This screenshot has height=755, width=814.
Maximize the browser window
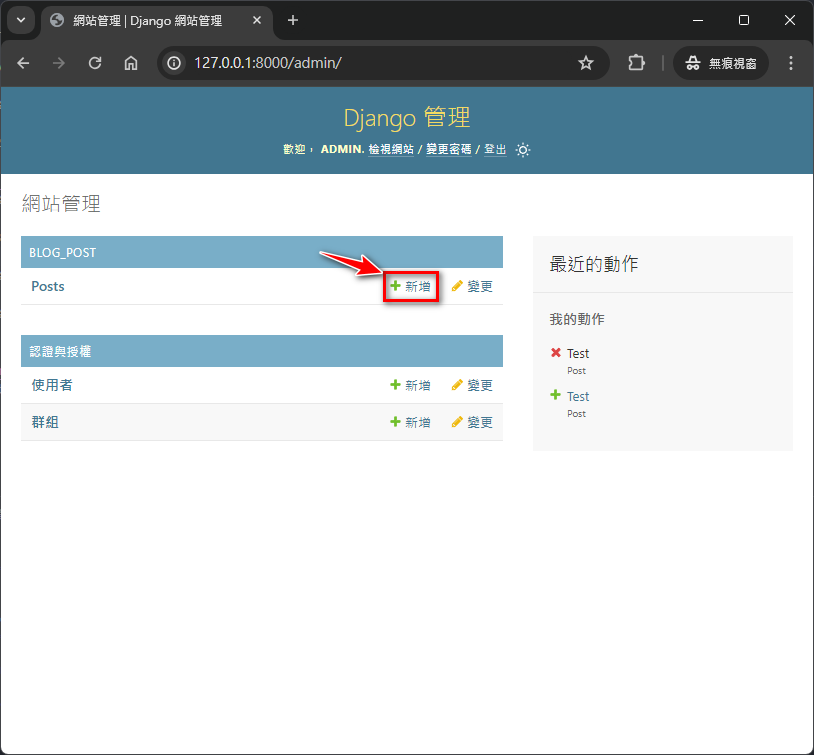744,20
